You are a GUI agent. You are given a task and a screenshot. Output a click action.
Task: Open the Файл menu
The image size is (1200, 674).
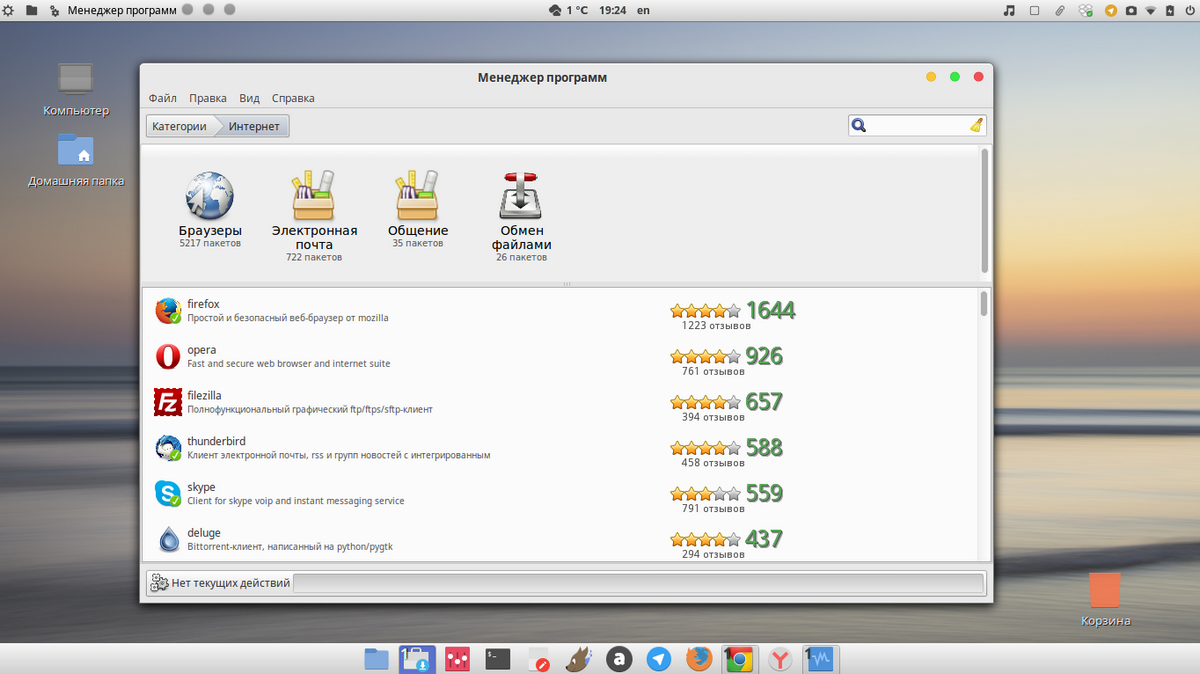point(163,98)
